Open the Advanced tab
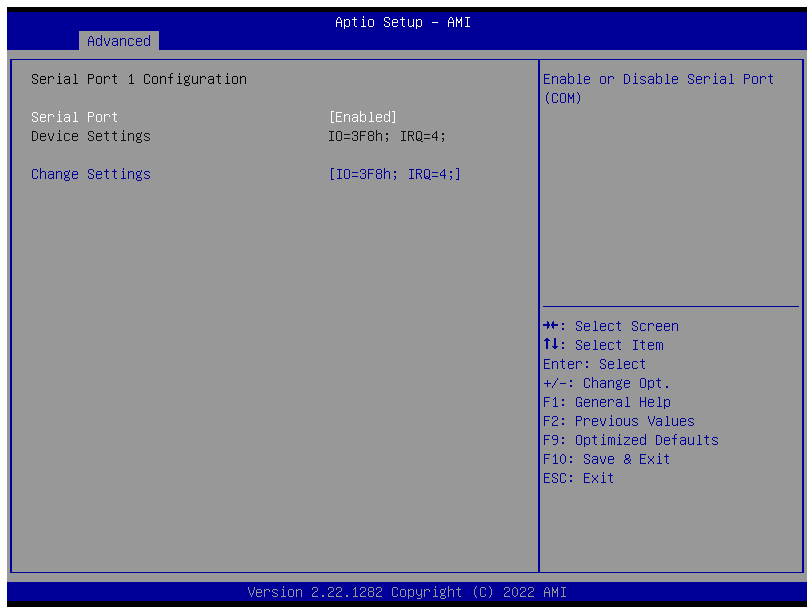The height and width of the screenshot is (610, 810). click(x=118, y=41)
